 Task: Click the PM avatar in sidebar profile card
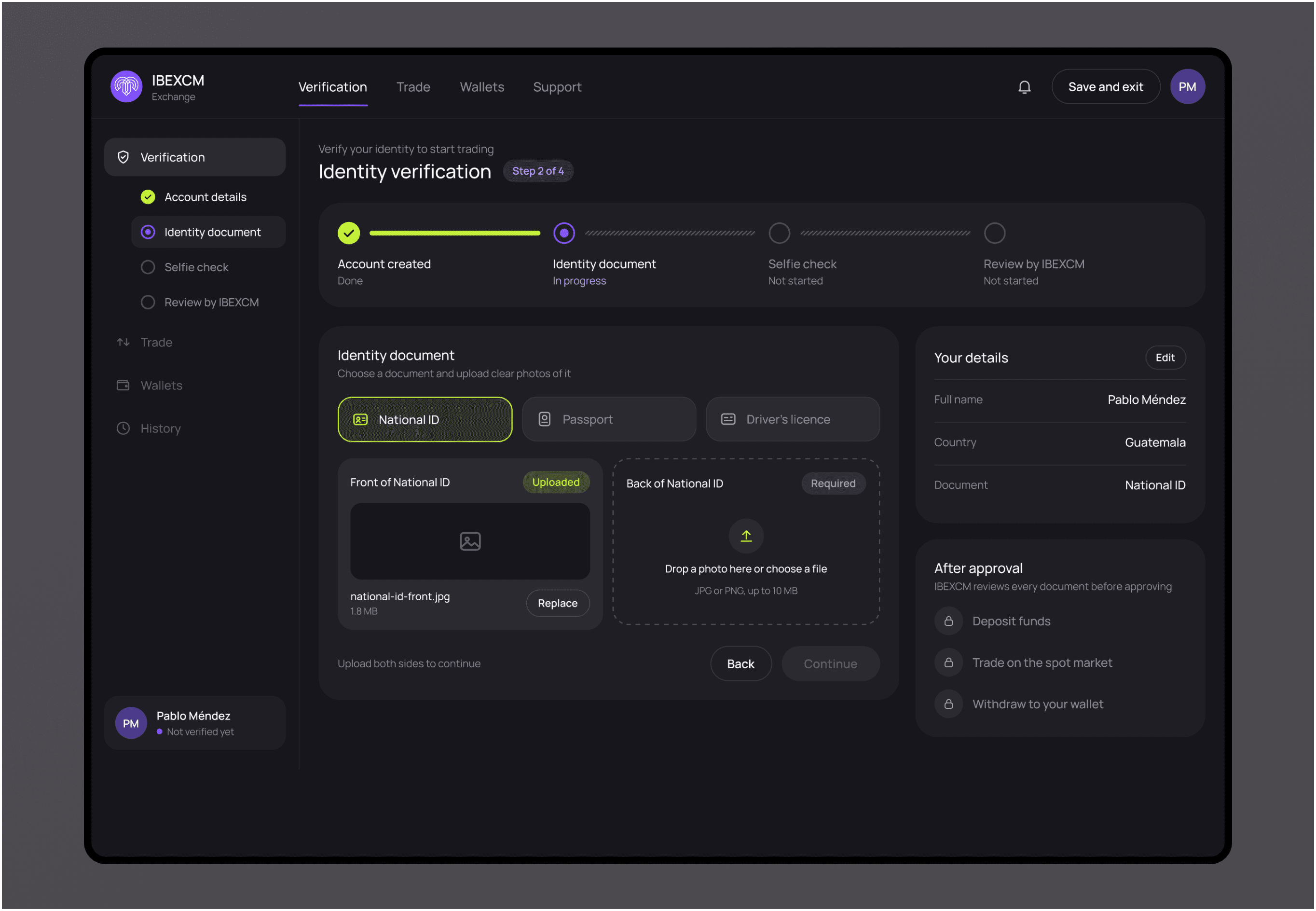click(131, 723)
